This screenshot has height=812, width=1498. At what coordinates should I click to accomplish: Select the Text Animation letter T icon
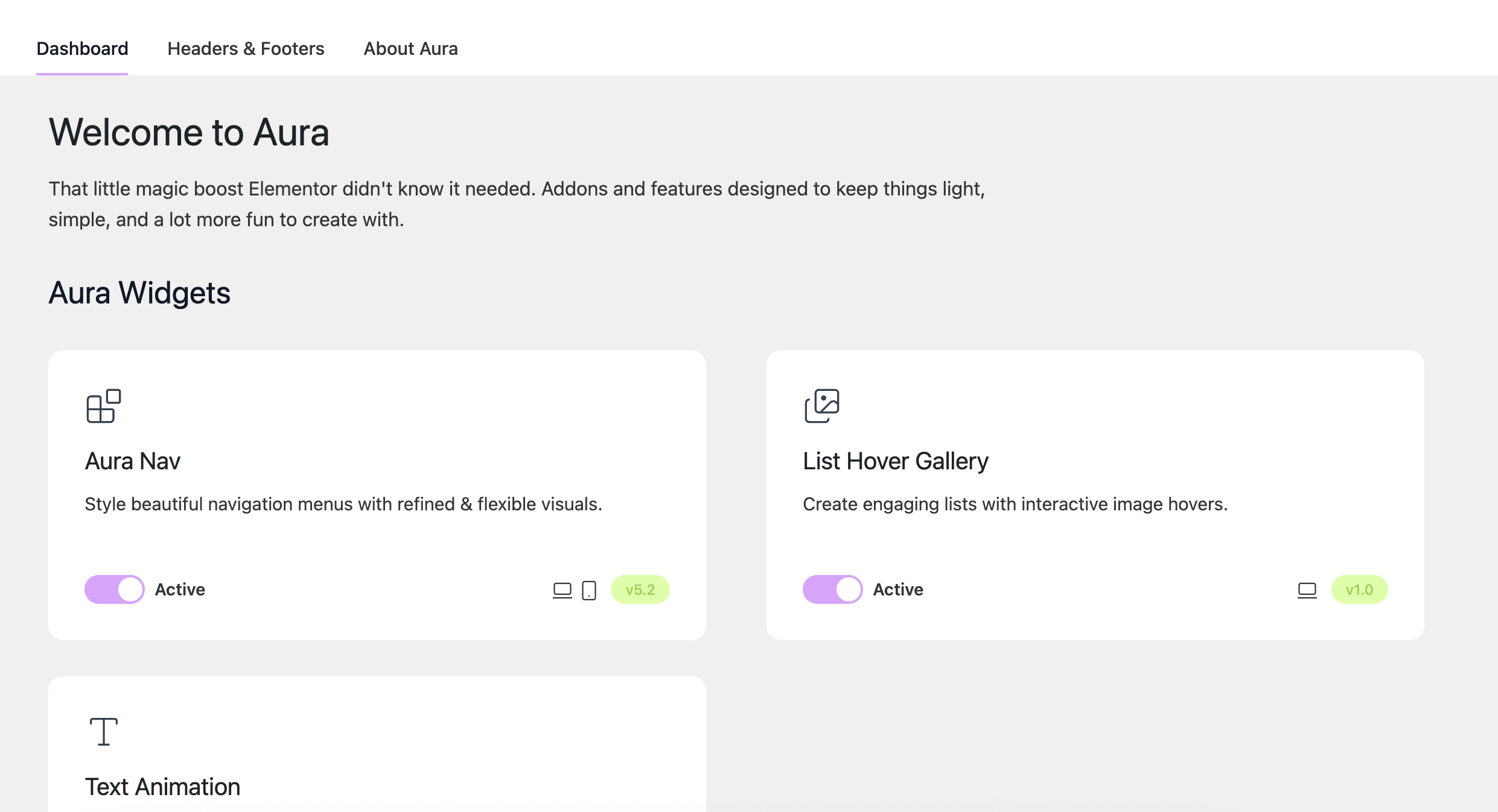[x=103, y=731]
